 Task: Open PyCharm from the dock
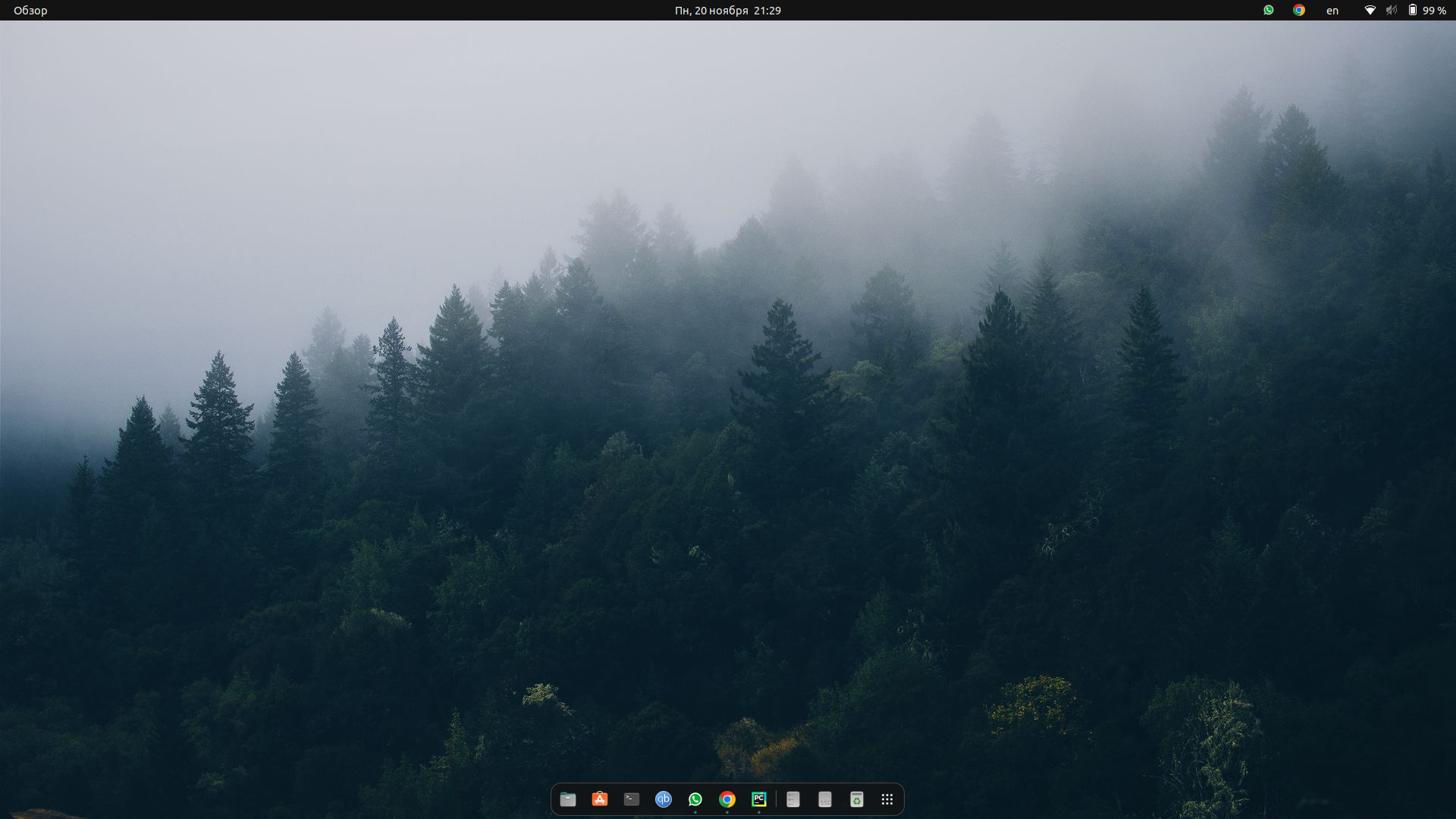[759, 799]
